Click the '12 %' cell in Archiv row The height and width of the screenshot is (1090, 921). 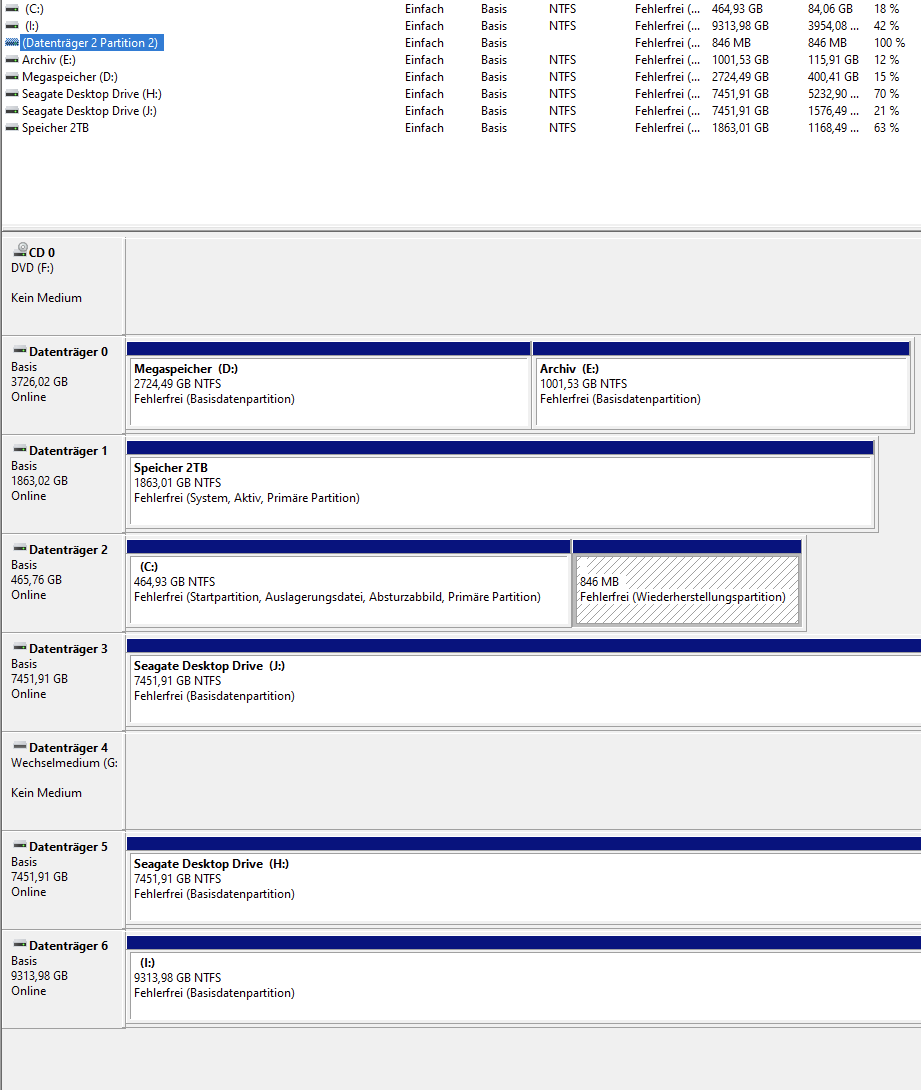coord(886,60)
